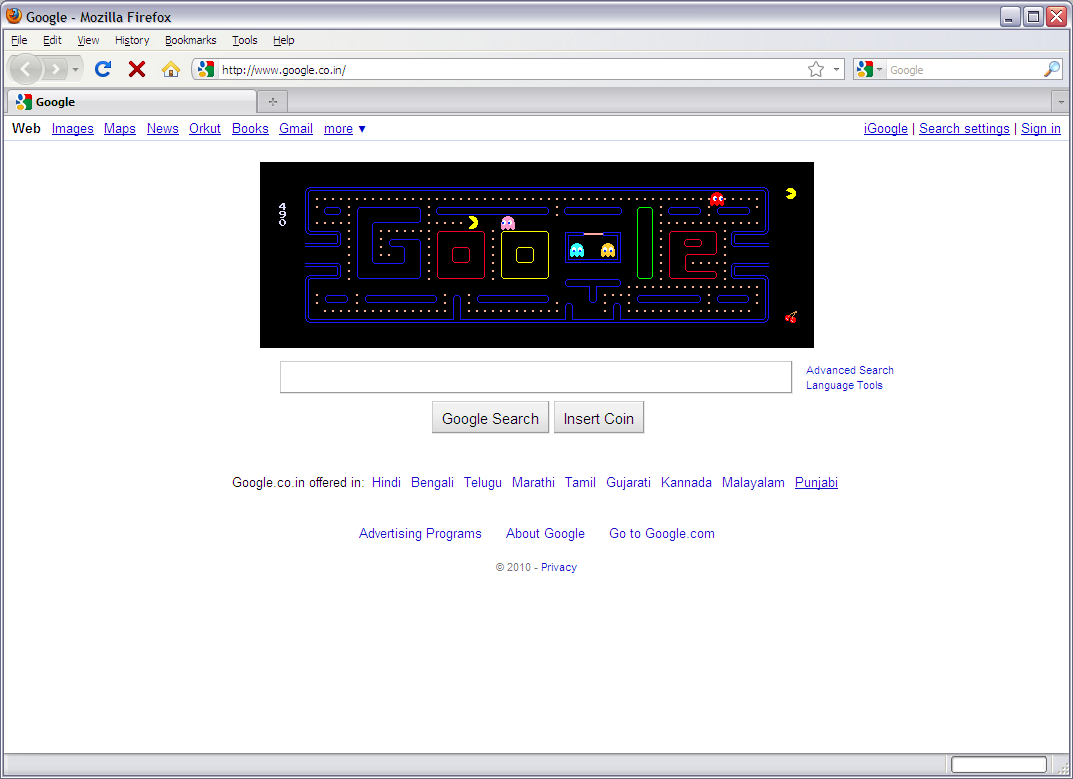Switch Google to Gujarati
This screenshot has height=779, width=1073.
(x=628, y=483)
